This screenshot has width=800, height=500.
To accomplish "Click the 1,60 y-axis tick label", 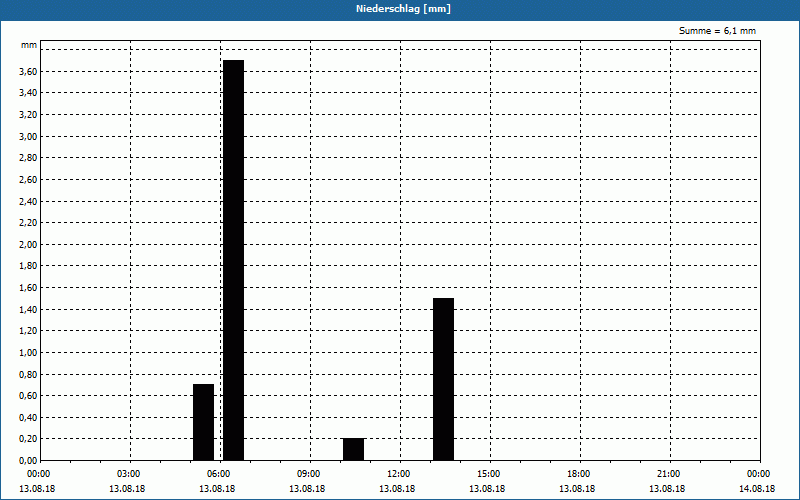I will coord(28,288).
